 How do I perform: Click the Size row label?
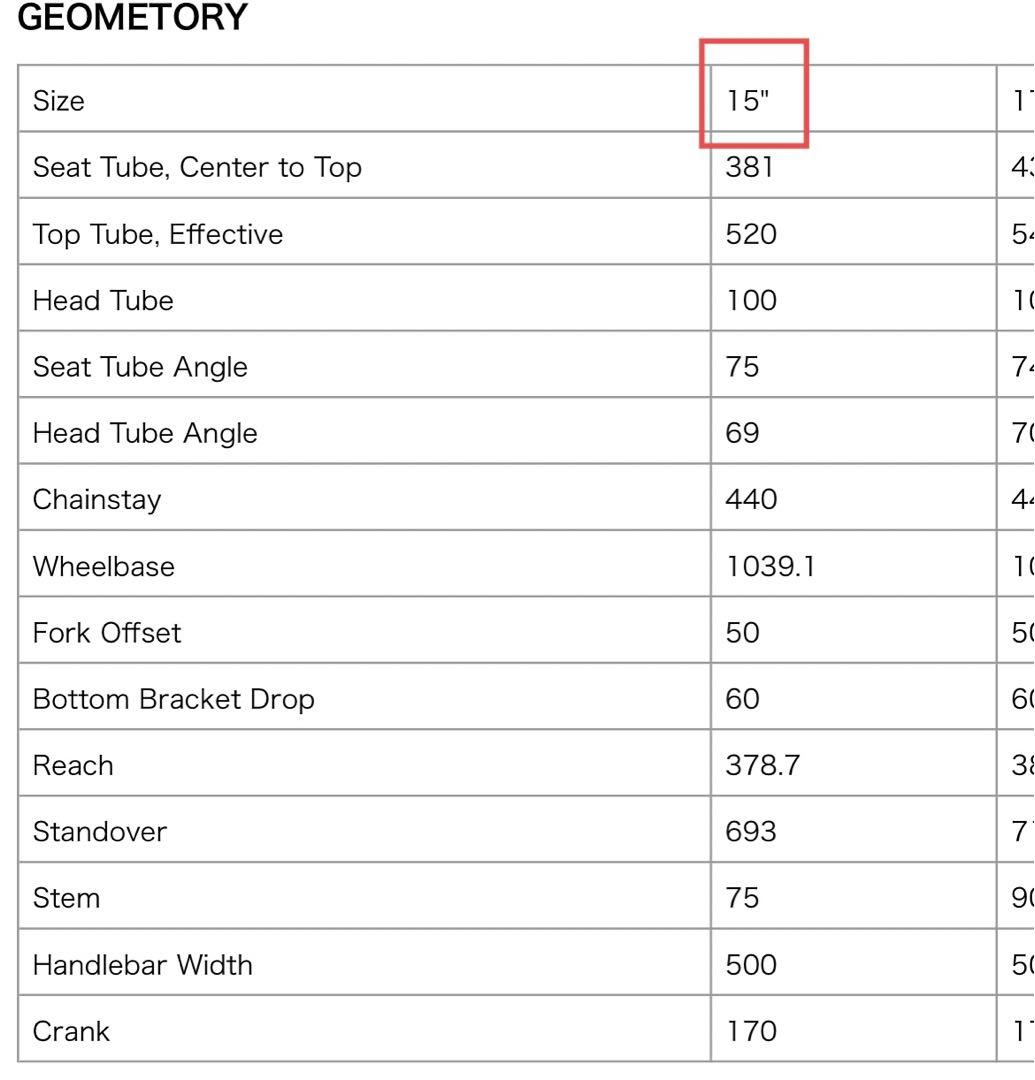point(58,101)
